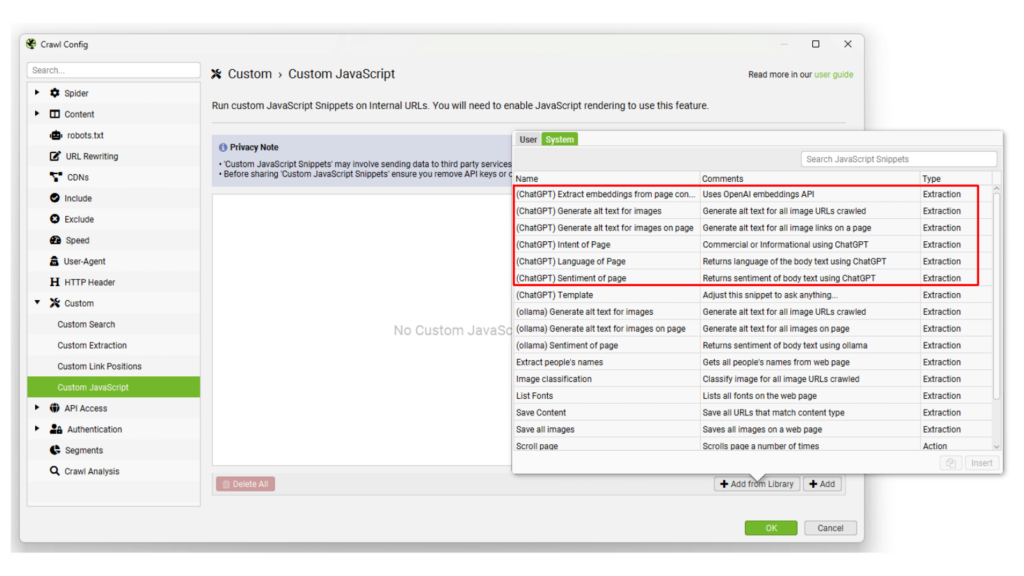Click the Content columns icon

(x=55, y=114)
